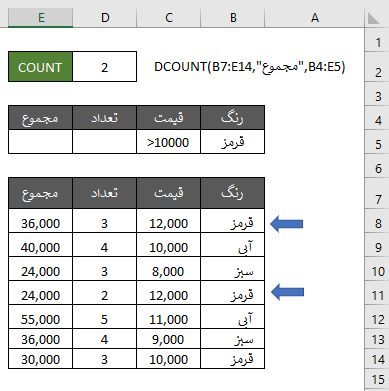Click the 8,000 price cell
The image size is (389, 391).
(169, 271)
